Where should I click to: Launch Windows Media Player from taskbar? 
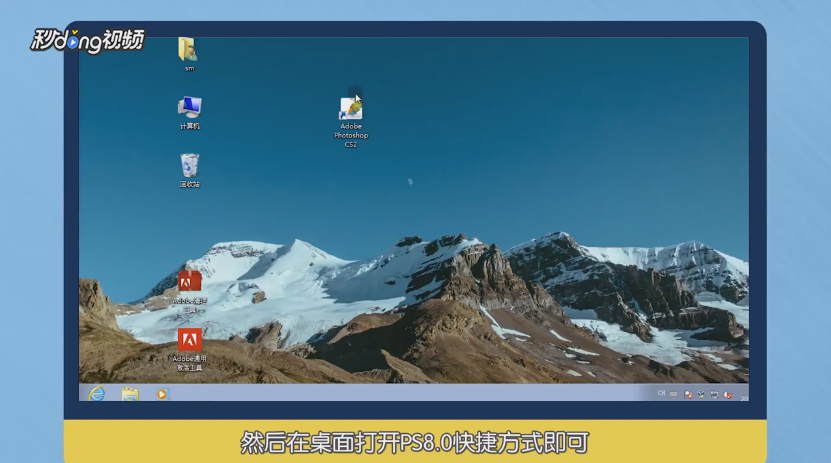pos(162,394)
